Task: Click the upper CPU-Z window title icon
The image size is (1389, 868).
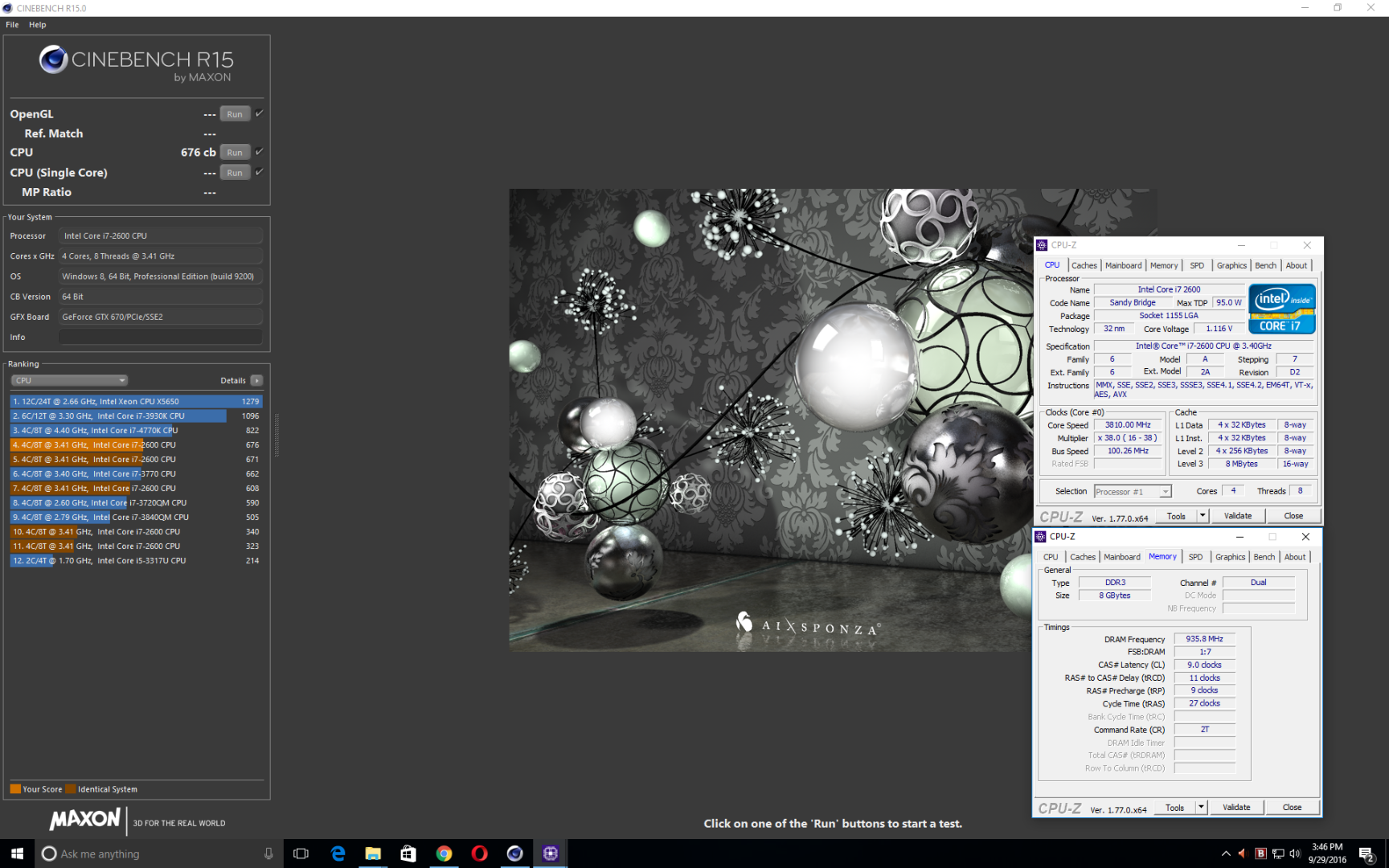Action: click(1043, 245)
